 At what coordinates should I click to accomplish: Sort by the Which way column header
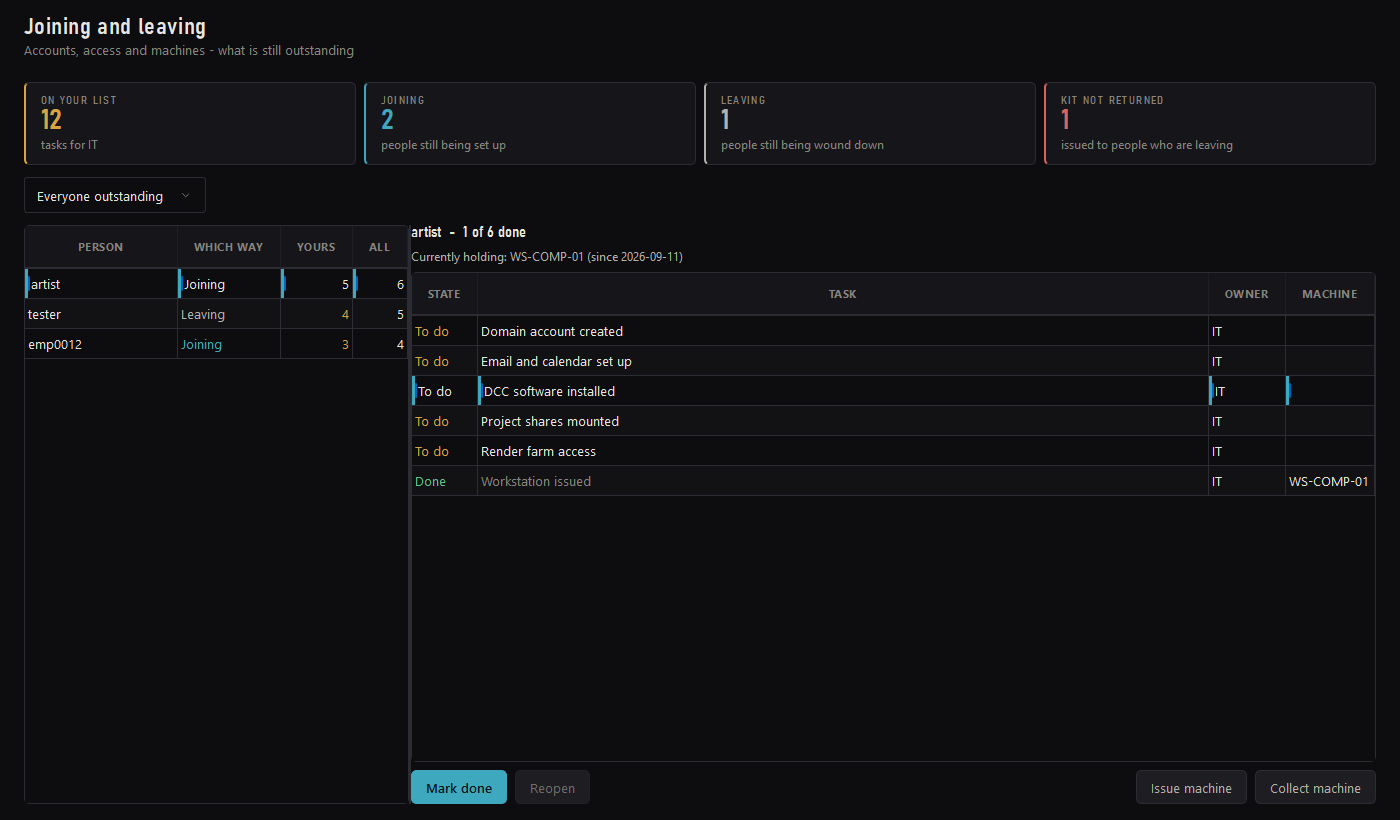coord(229,247)
